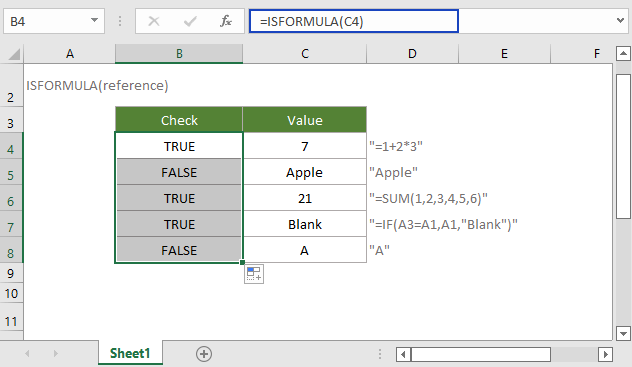
Task: Click the vertical scrollbar down arrow
Action: (623, 334)
